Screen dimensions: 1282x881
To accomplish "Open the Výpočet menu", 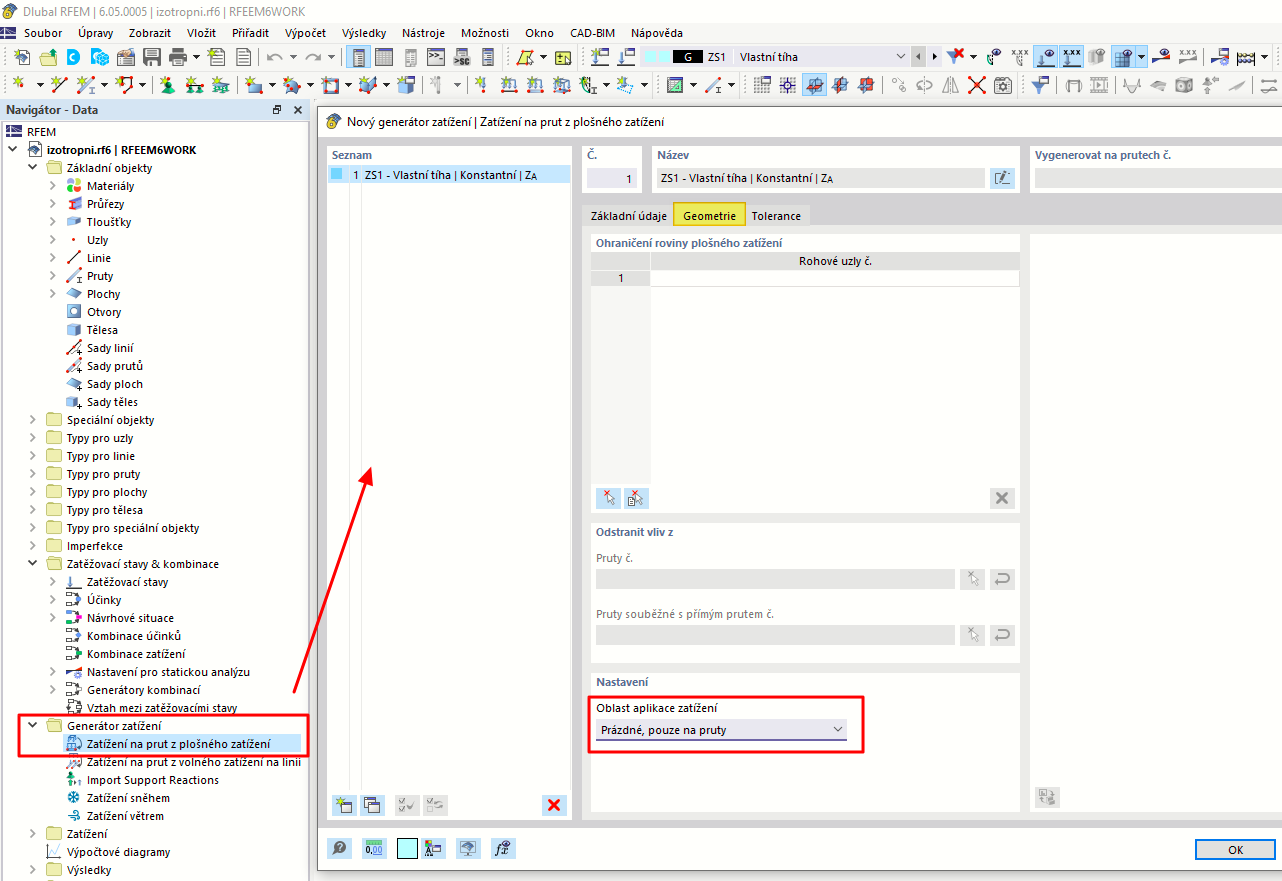I will (x=305, y=33).
